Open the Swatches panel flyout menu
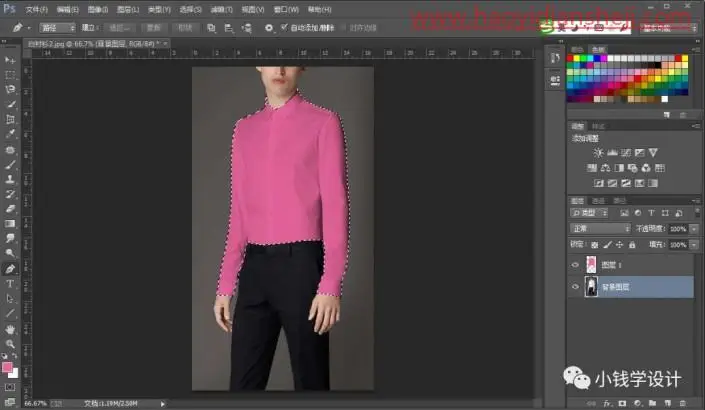705x410 pixels. 696,49
